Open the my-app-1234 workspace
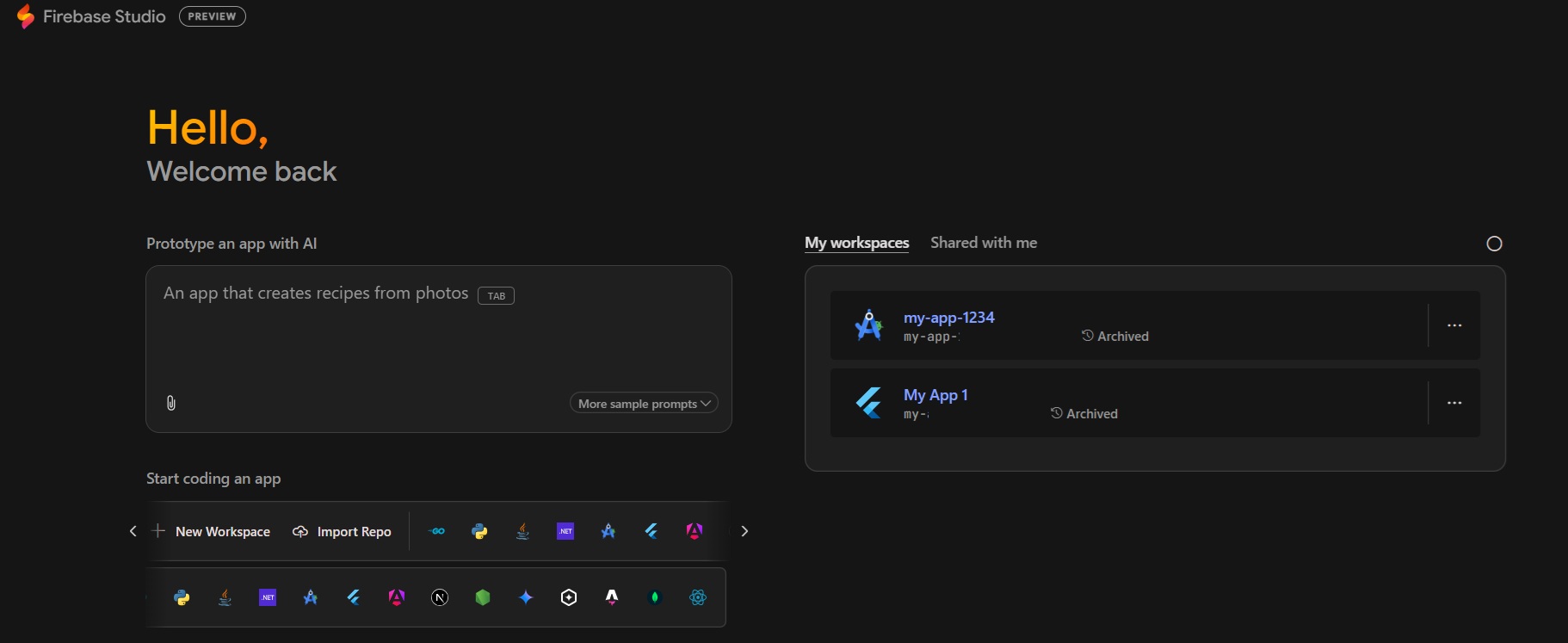Viewport: 1568px width, 643px height. [x=948, y=317]
